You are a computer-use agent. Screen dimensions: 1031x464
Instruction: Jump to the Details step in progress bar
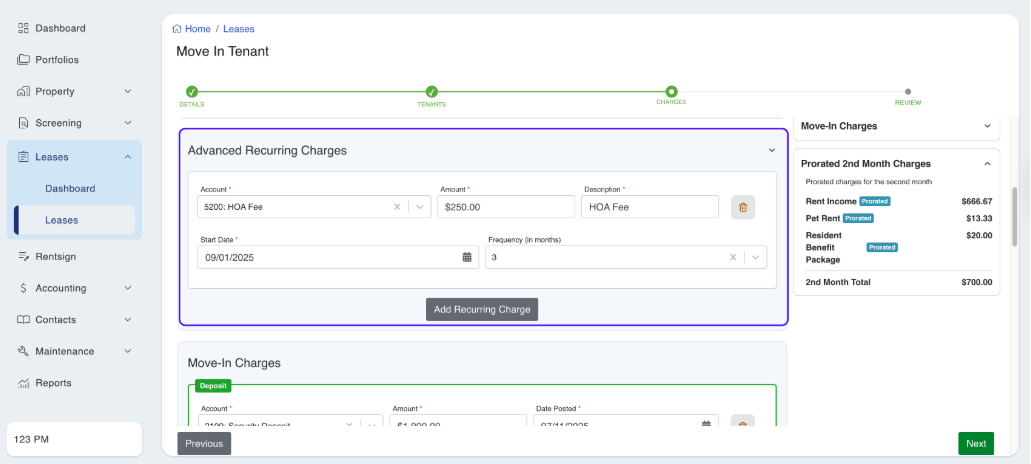192,92
